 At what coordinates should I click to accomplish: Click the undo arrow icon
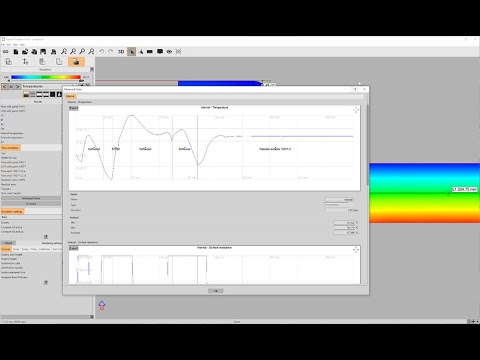click(x=102, y=52)
